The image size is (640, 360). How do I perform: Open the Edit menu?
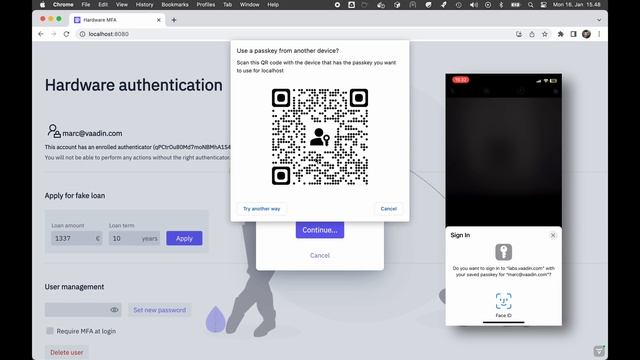click(103, 5)
